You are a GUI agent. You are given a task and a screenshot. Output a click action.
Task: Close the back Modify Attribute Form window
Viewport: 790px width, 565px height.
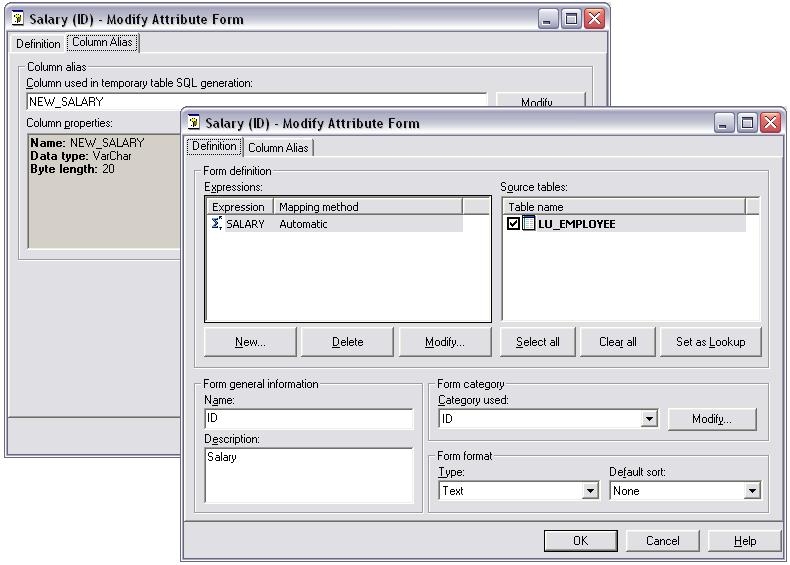pyautogui.click(x=595, y=19)
